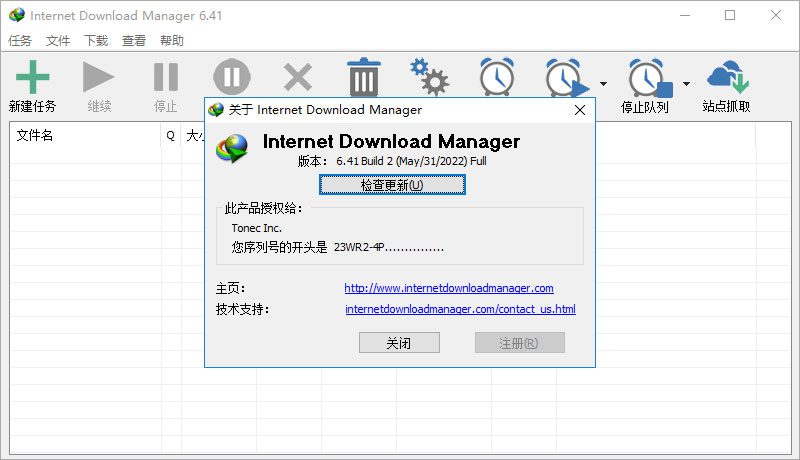Open the 下载 menu
Viewport: 800px width, 460px height.
point(96,41)
